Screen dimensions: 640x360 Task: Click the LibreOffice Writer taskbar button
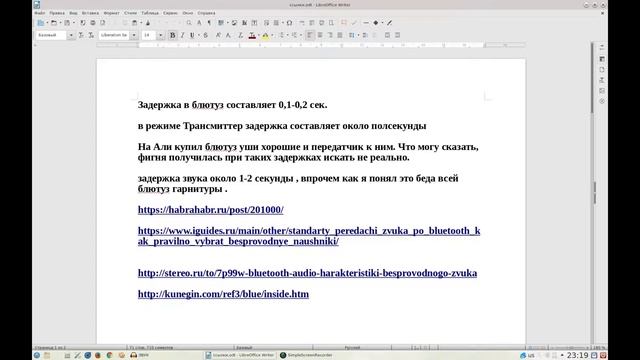(240, 356)
